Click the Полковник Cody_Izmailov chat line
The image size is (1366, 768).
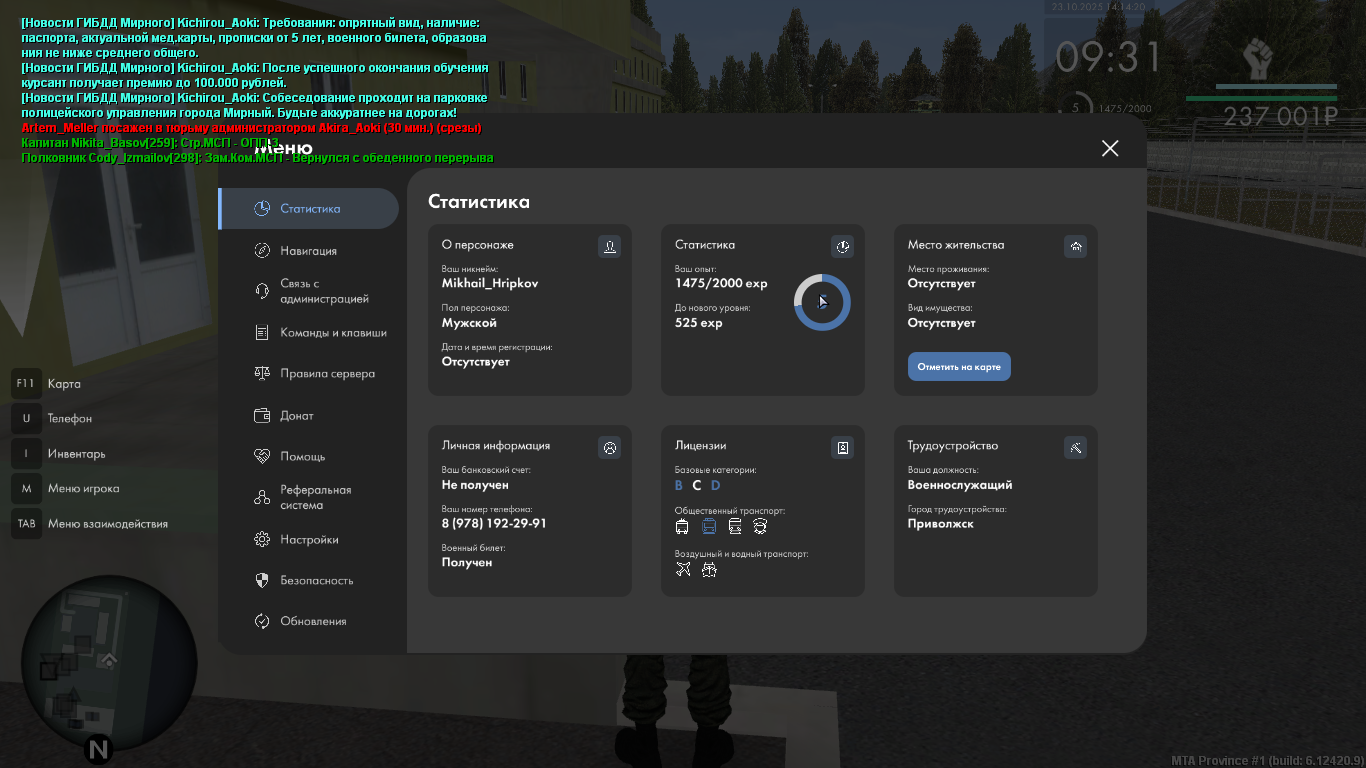[257, 158]
